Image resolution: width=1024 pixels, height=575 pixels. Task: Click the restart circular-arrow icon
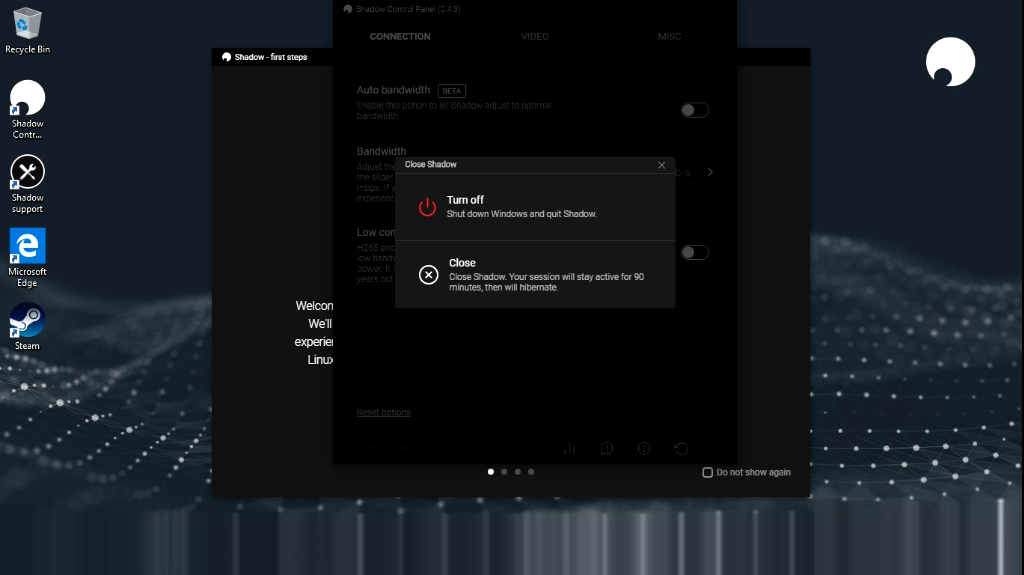pos(681,448)
